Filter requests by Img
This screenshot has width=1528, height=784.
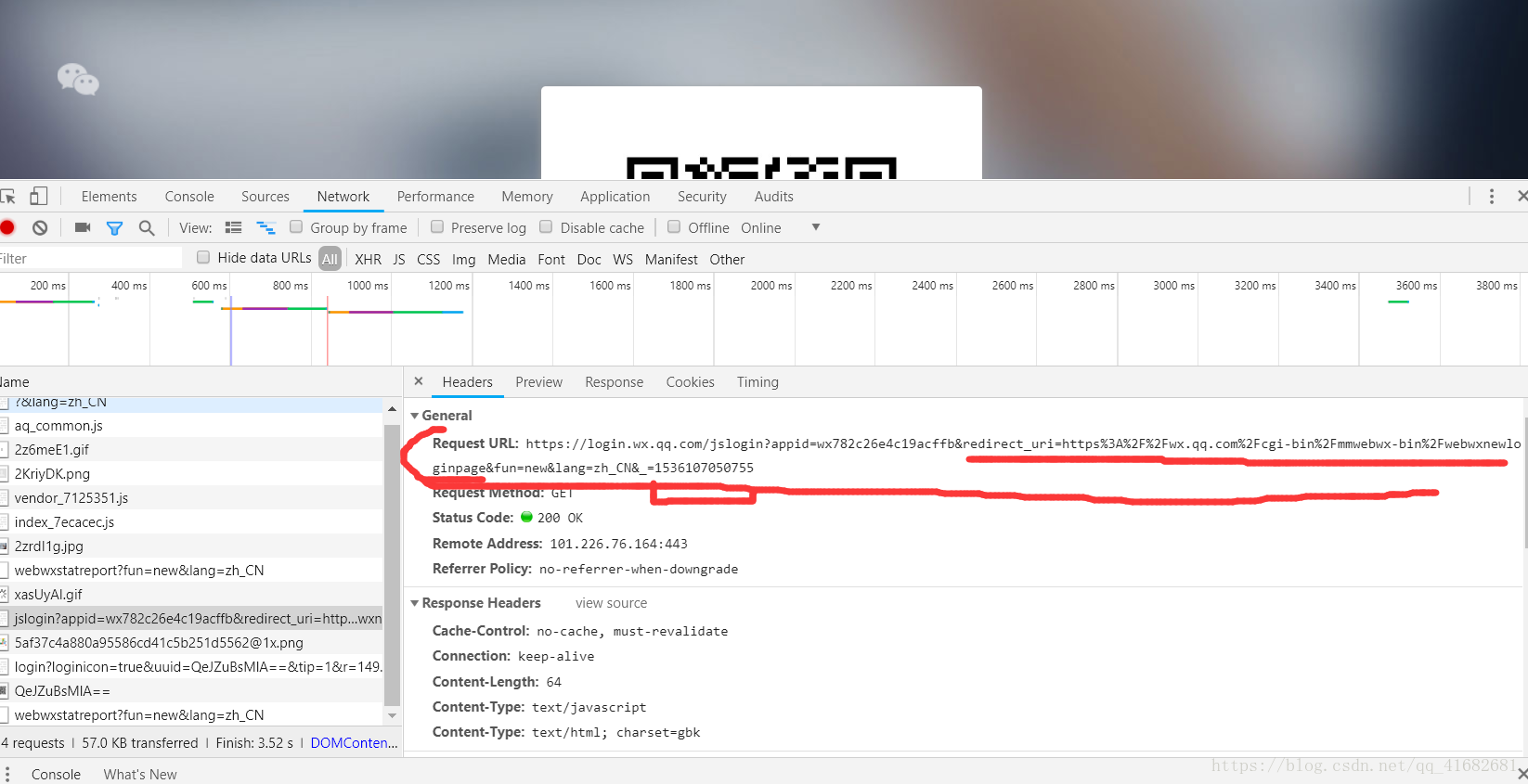[x=464, y=260]
